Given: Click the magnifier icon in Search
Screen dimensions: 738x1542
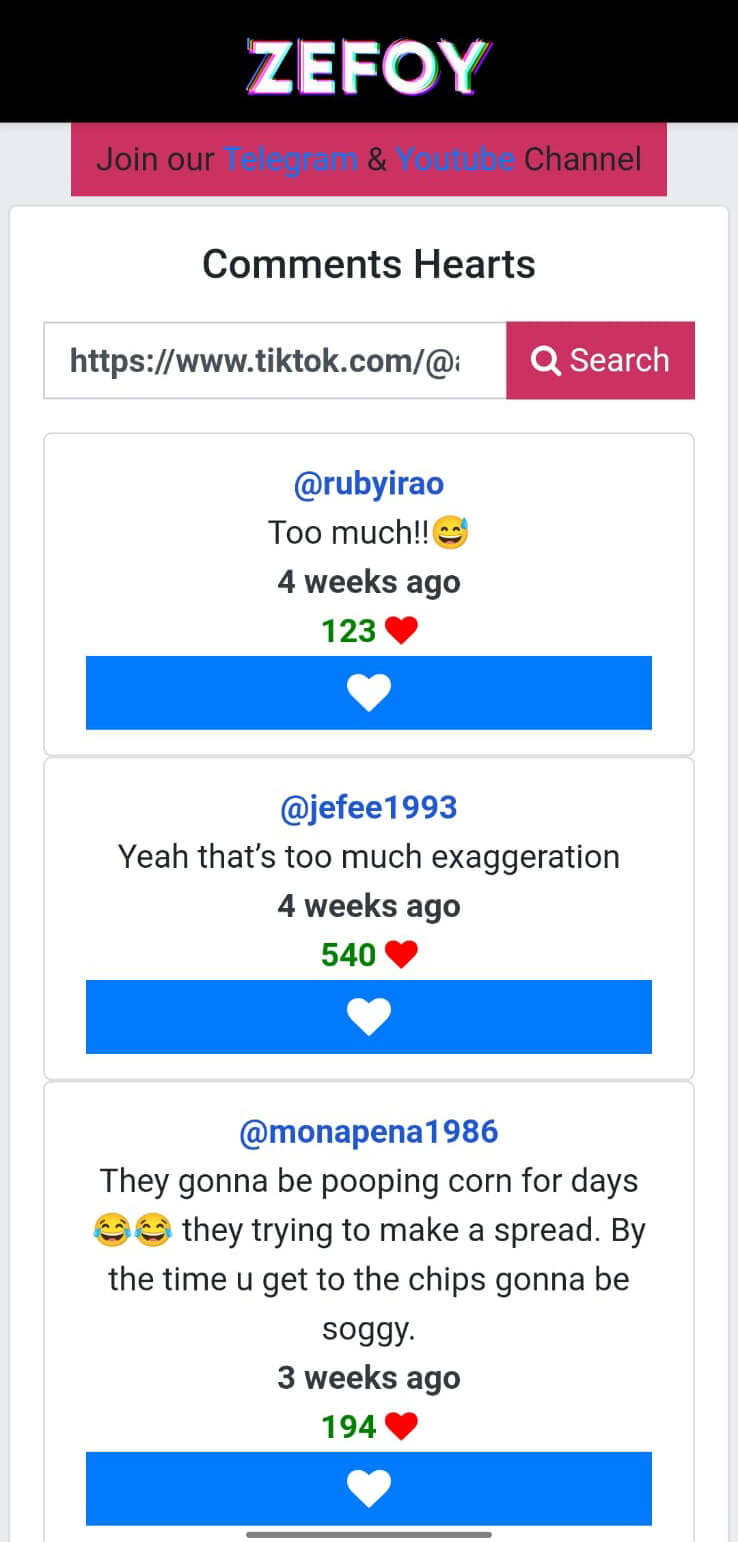Looking at the screenshot, I should pos(546,360).
